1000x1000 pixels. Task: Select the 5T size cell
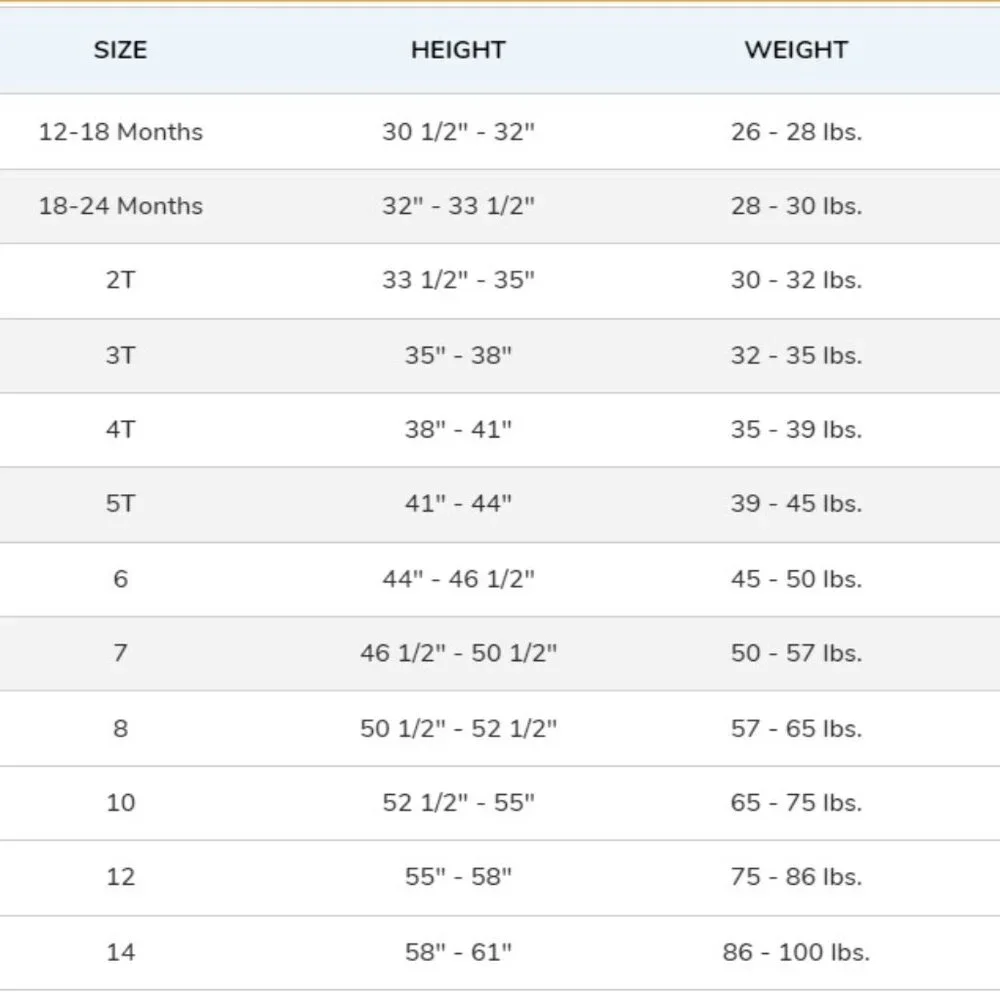(x=121, y=503)
